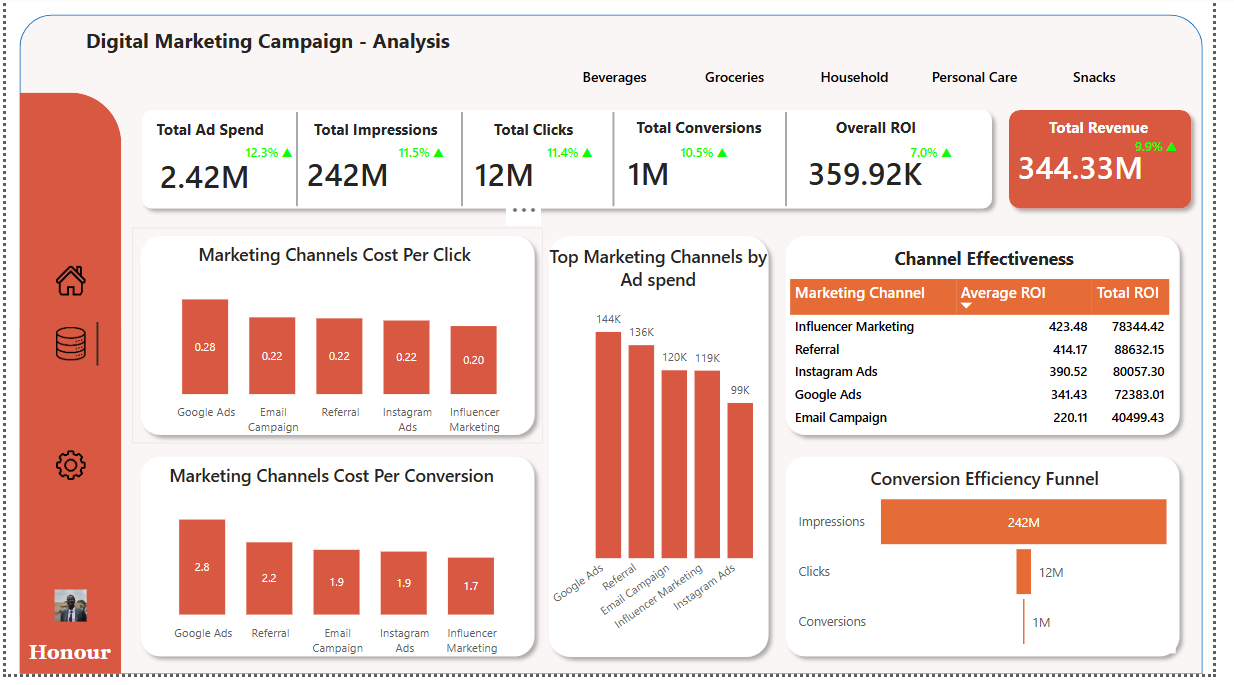
Task: Click the Impressions funnel bar
Action: coord(1023,522)
